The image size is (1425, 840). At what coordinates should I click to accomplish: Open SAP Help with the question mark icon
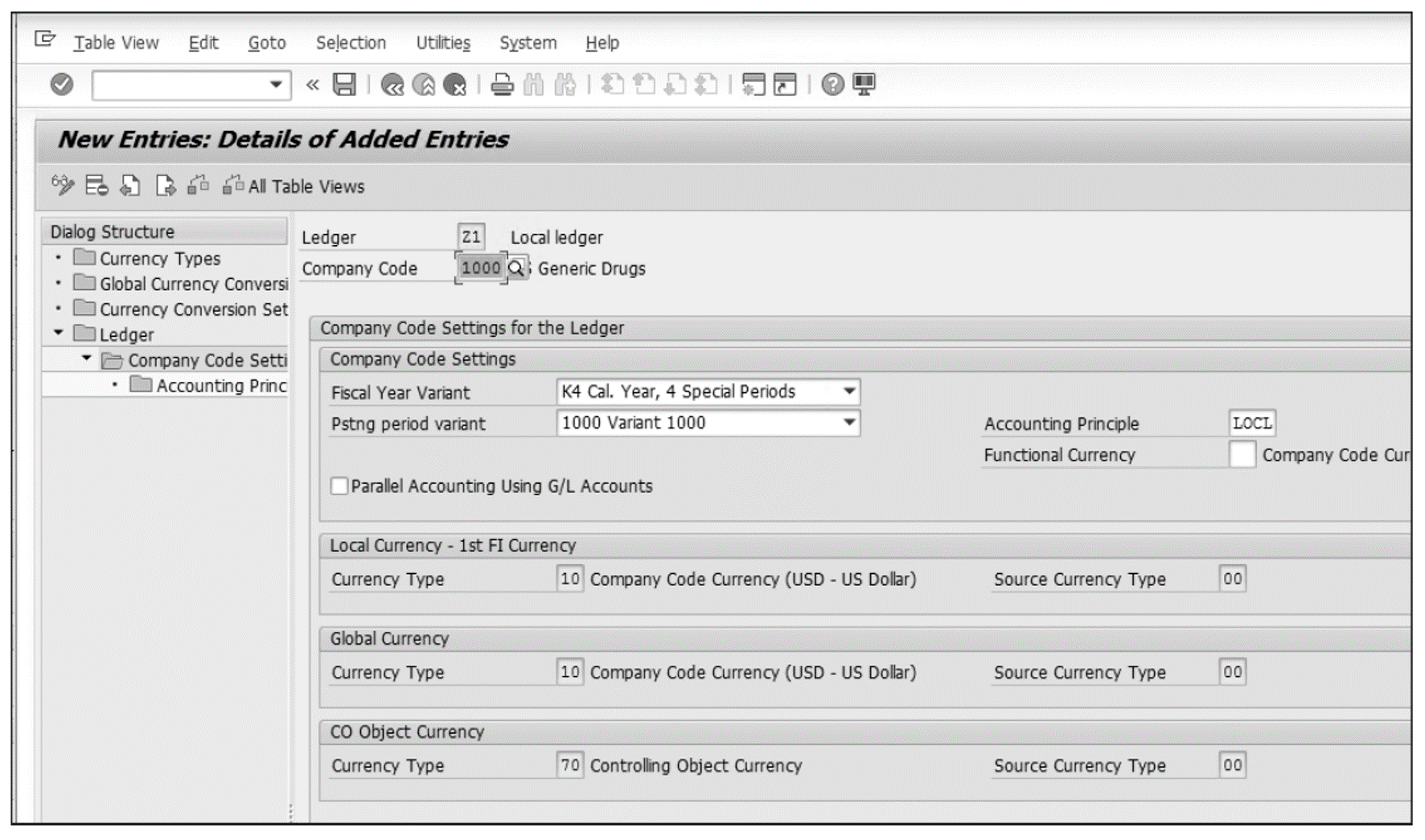click(x=833, y=84)
